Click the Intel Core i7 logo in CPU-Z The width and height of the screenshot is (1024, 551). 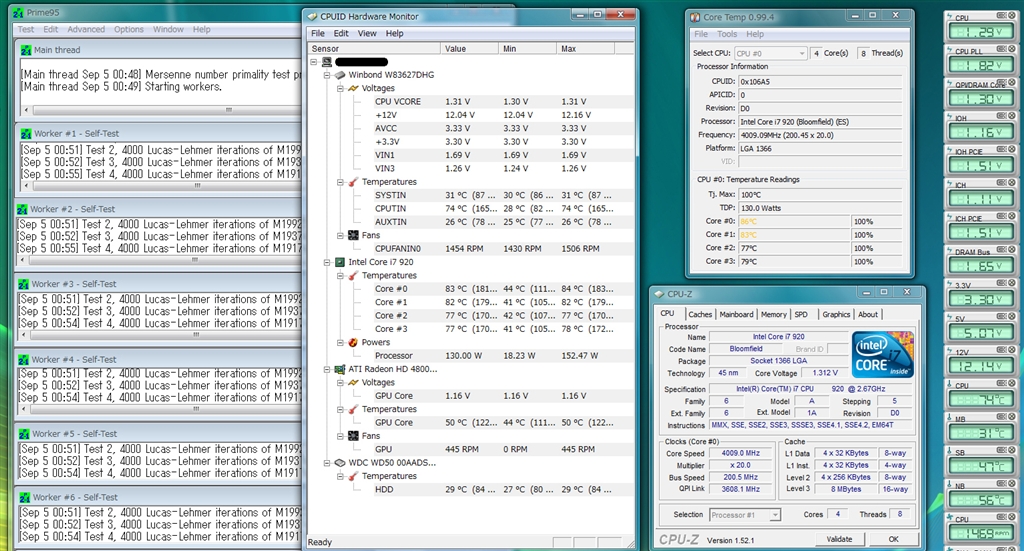click(881, 355)
